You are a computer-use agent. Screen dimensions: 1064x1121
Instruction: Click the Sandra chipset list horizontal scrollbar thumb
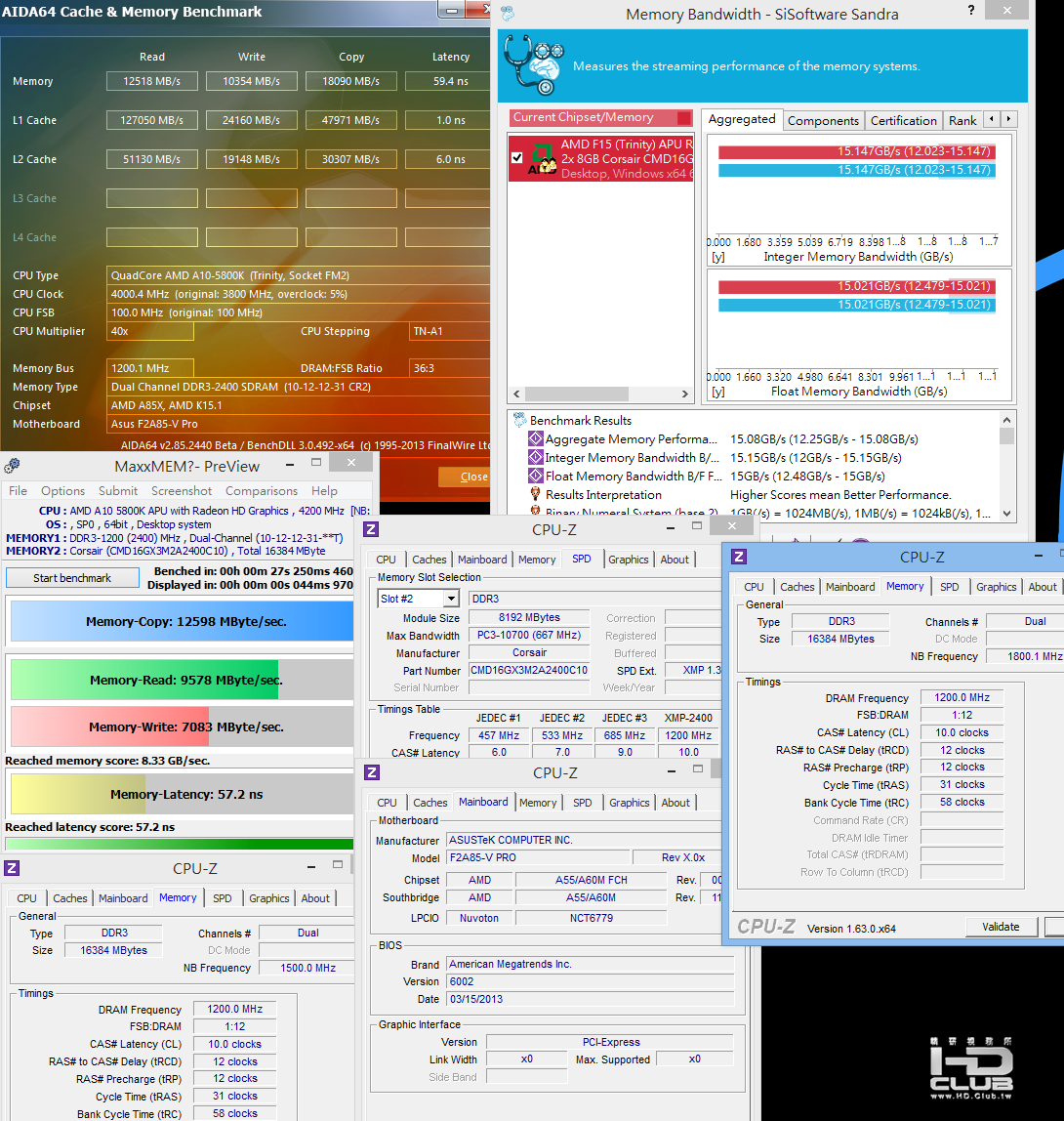(x=577, y=394)
